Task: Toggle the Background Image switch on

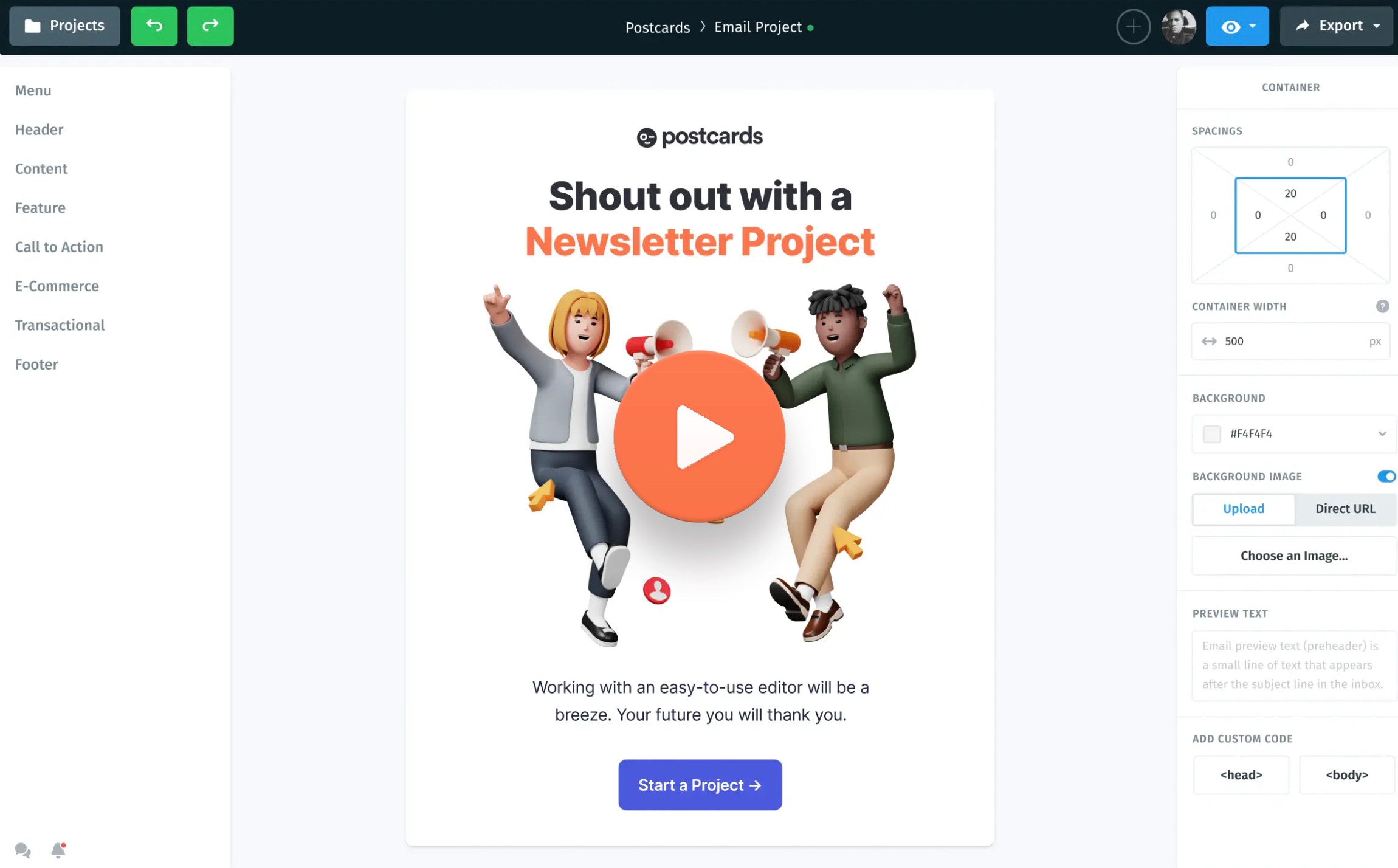Action: click(x=1385, y=476)
